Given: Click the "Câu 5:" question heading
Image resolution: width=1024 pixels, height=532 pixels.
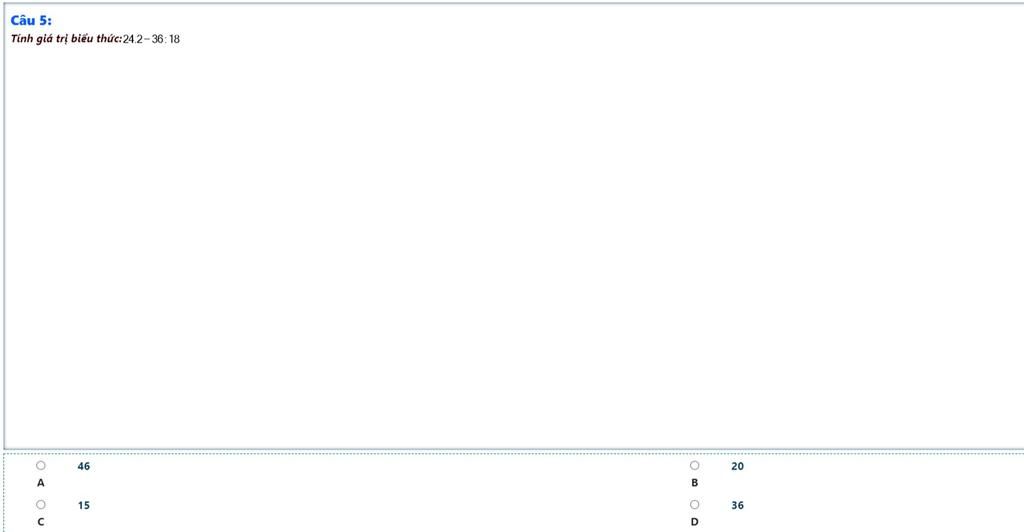Looking at the screenshot, I should 31,20.
